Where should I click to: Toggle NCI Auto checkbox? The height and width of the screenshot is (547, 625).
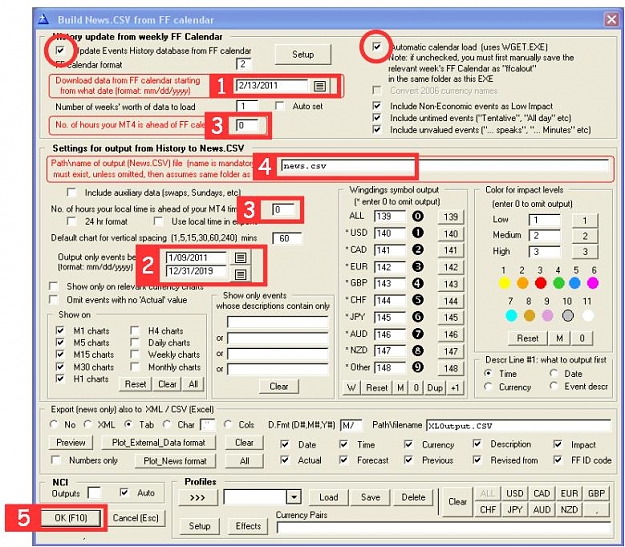(x=124, y=492)
